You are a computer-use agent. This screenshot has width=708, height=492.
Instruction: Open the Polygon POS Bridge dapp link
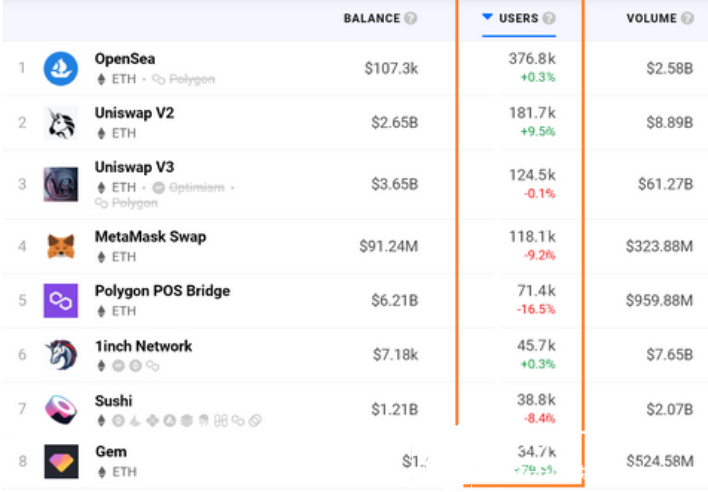(x=162, y=291)
